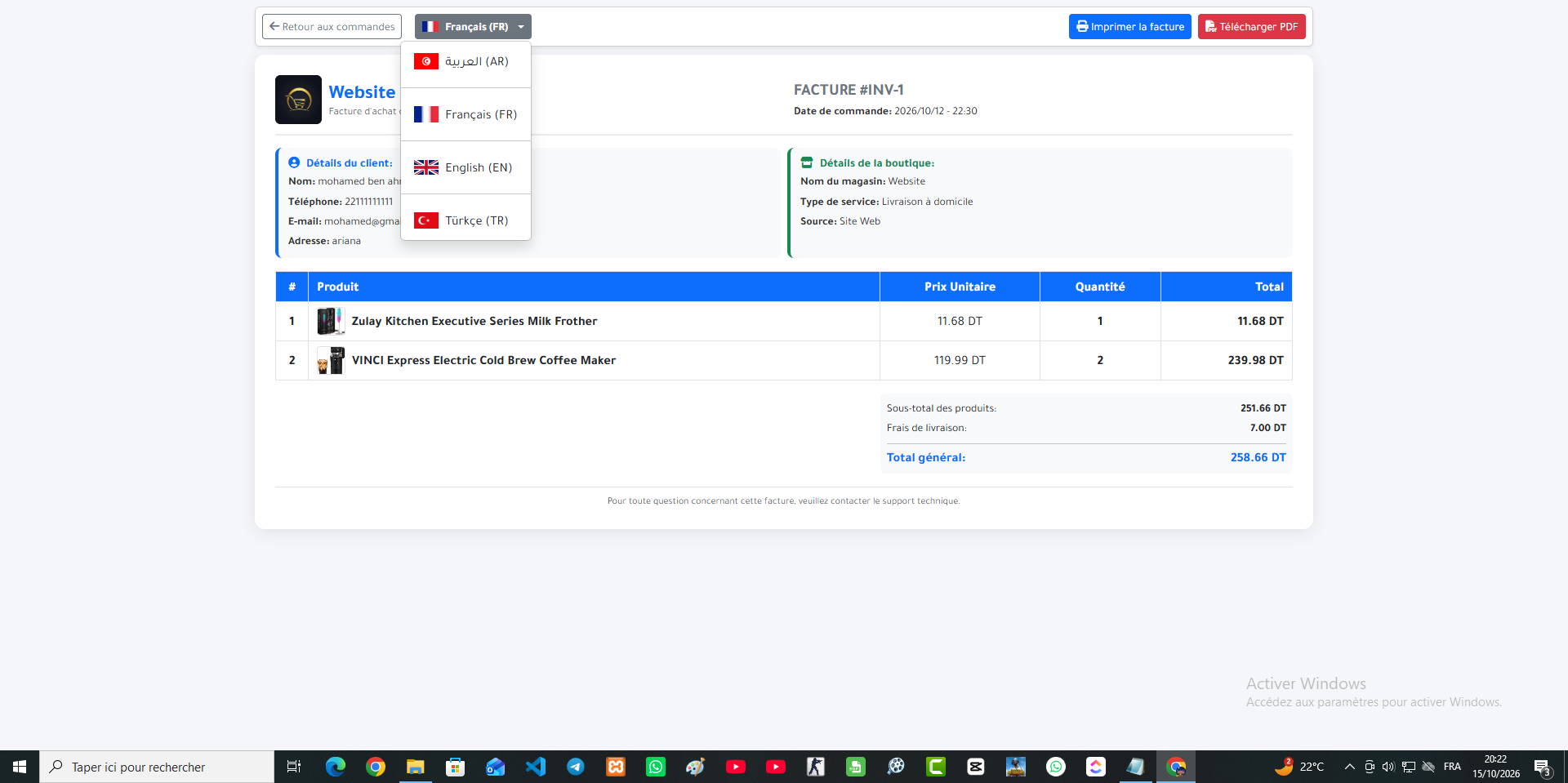Choose Français (FR) in language menu

[x=466, y=114]
